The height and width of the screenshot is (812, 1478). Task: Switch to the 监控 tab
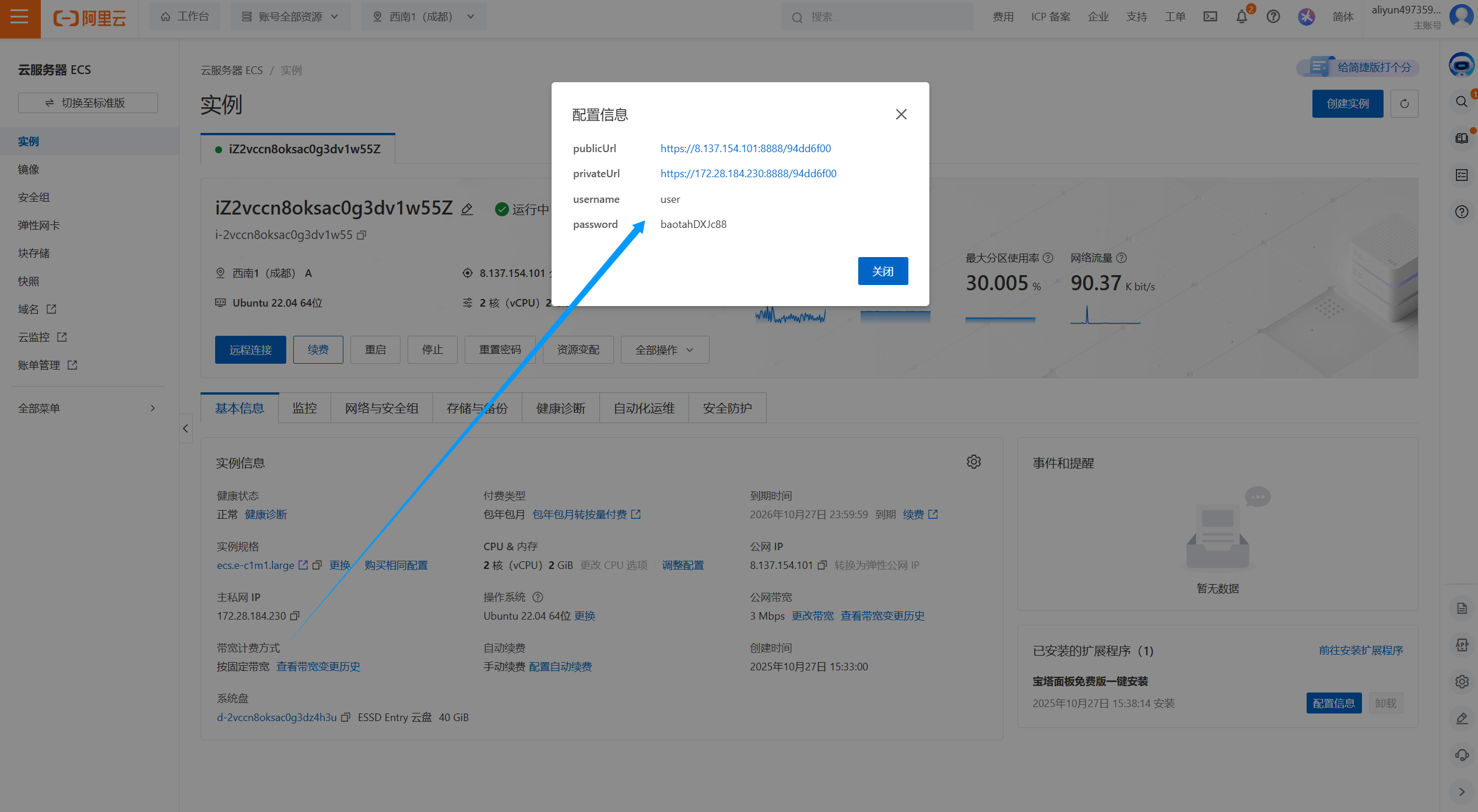pyautogui.click(x=304, y=408)
